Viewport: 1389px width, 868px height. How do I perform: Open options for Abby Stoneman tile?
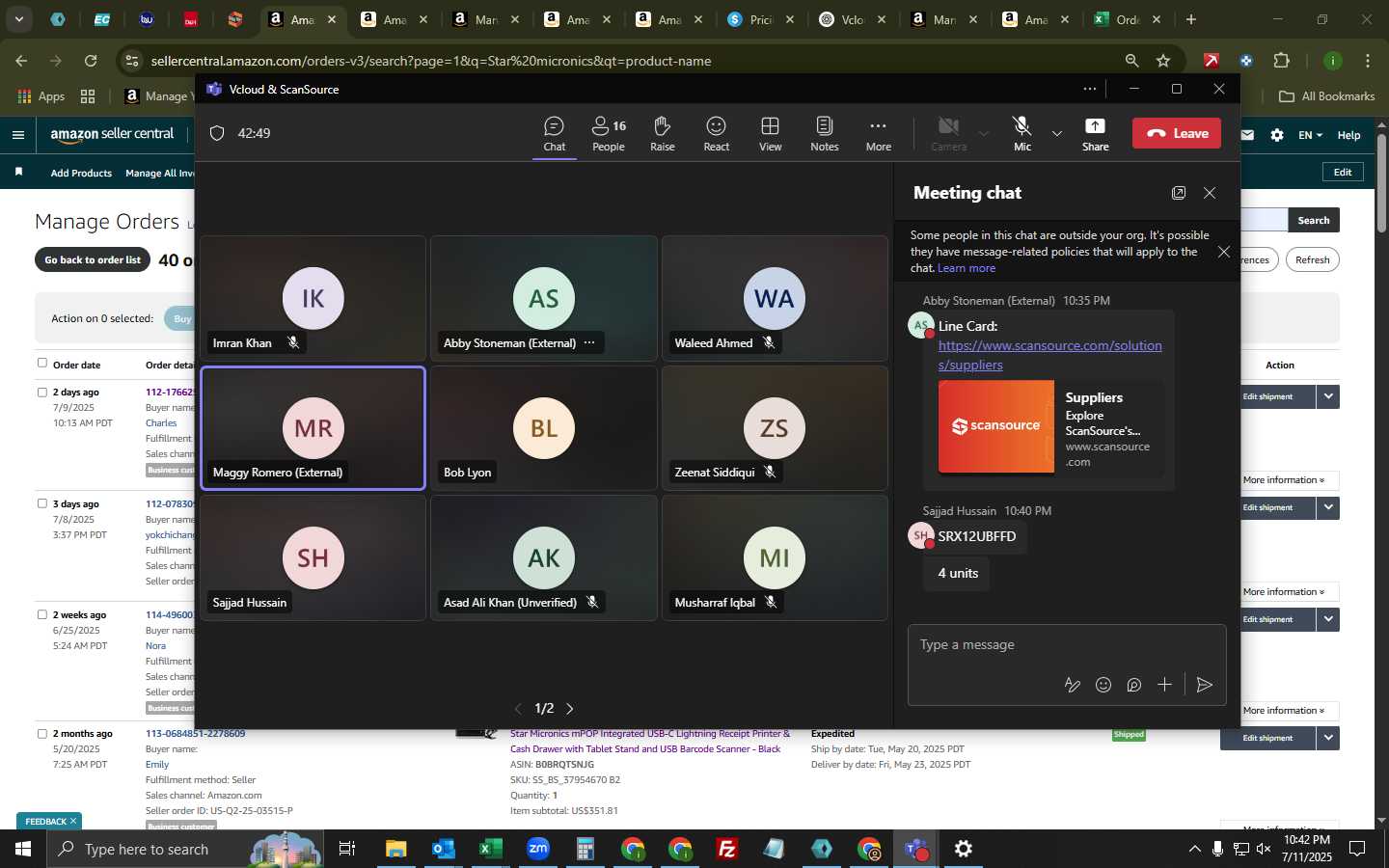coord(589,343)
